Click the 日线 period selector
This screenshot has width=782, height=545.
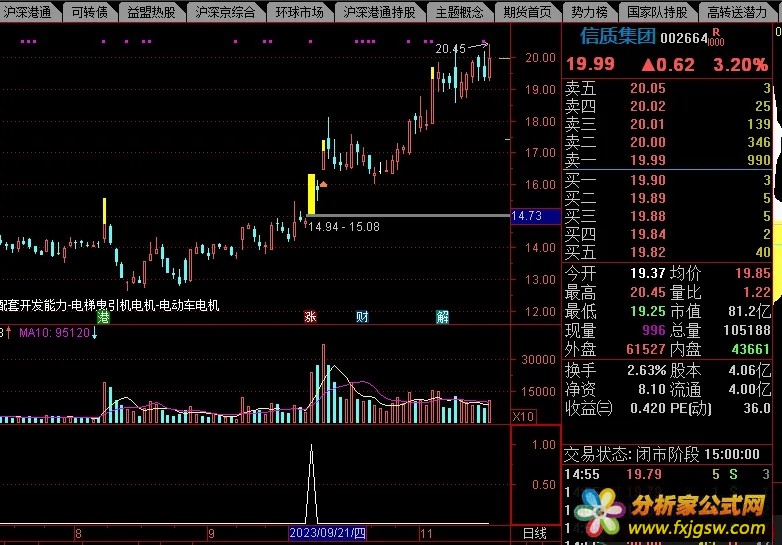(535, 534)
